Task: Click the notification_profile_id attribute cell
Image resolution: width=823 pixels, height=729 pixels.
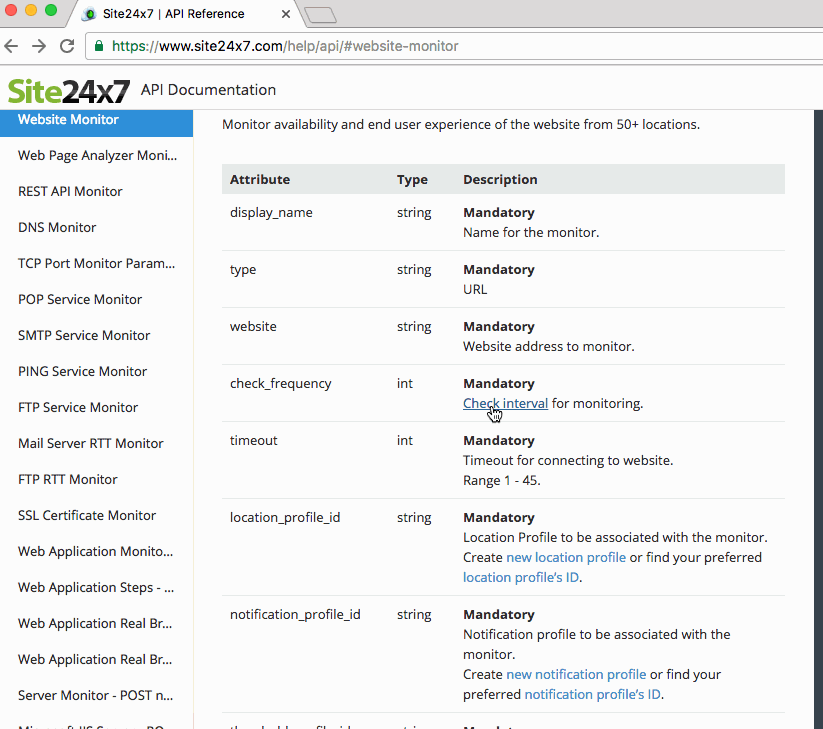Action: click(x=295, y=615)
